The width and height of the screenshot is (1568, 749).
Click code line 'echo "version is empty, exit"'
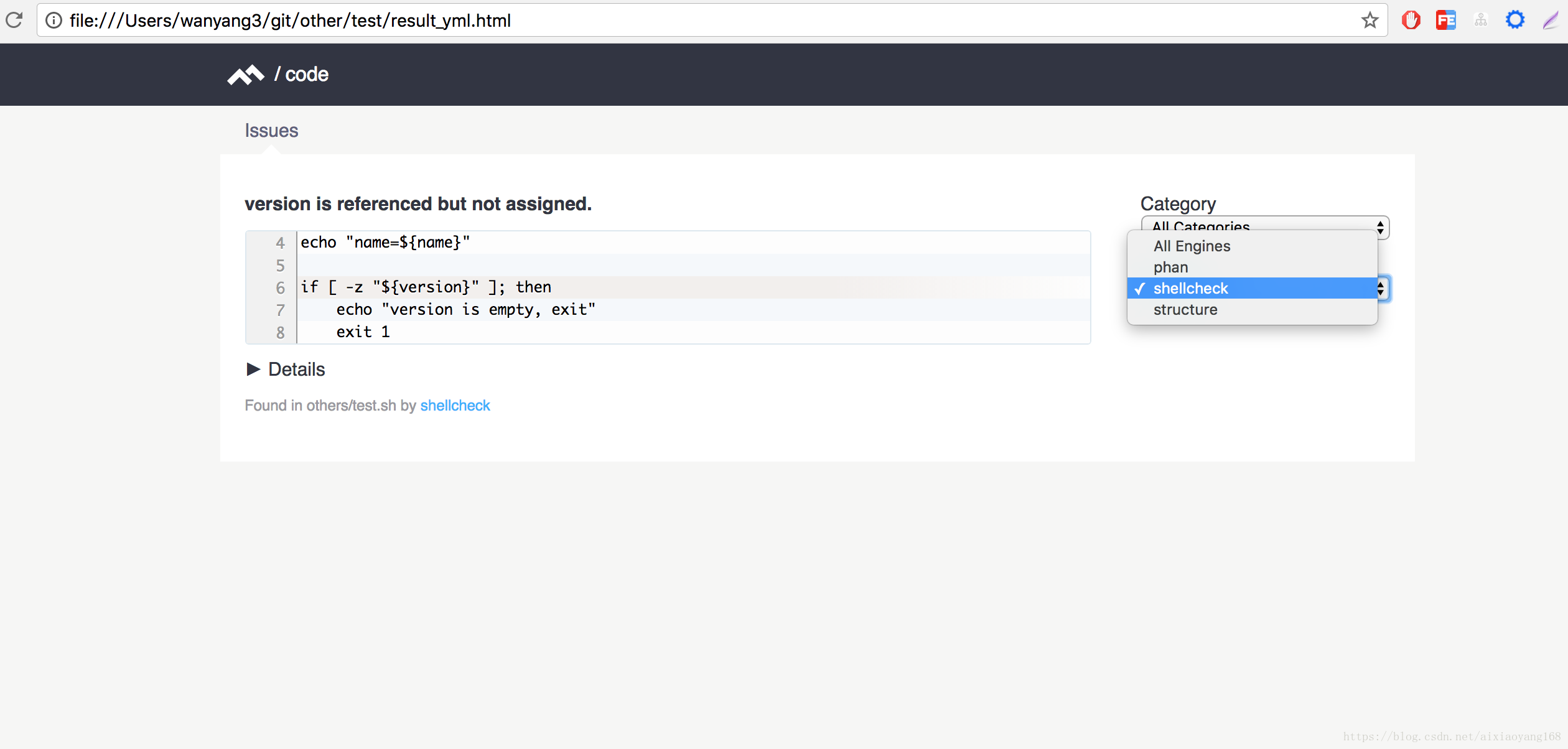click(465, 310)
